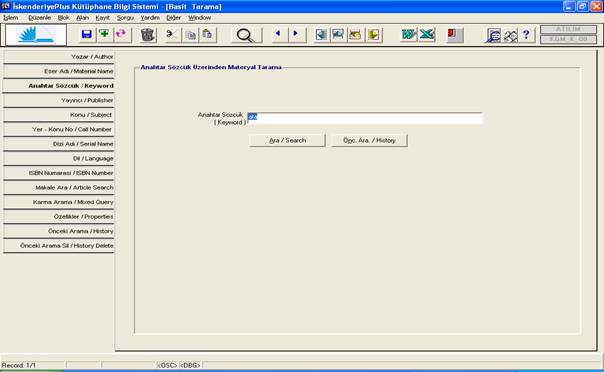Open the Diğer menu

click(174, 18)
